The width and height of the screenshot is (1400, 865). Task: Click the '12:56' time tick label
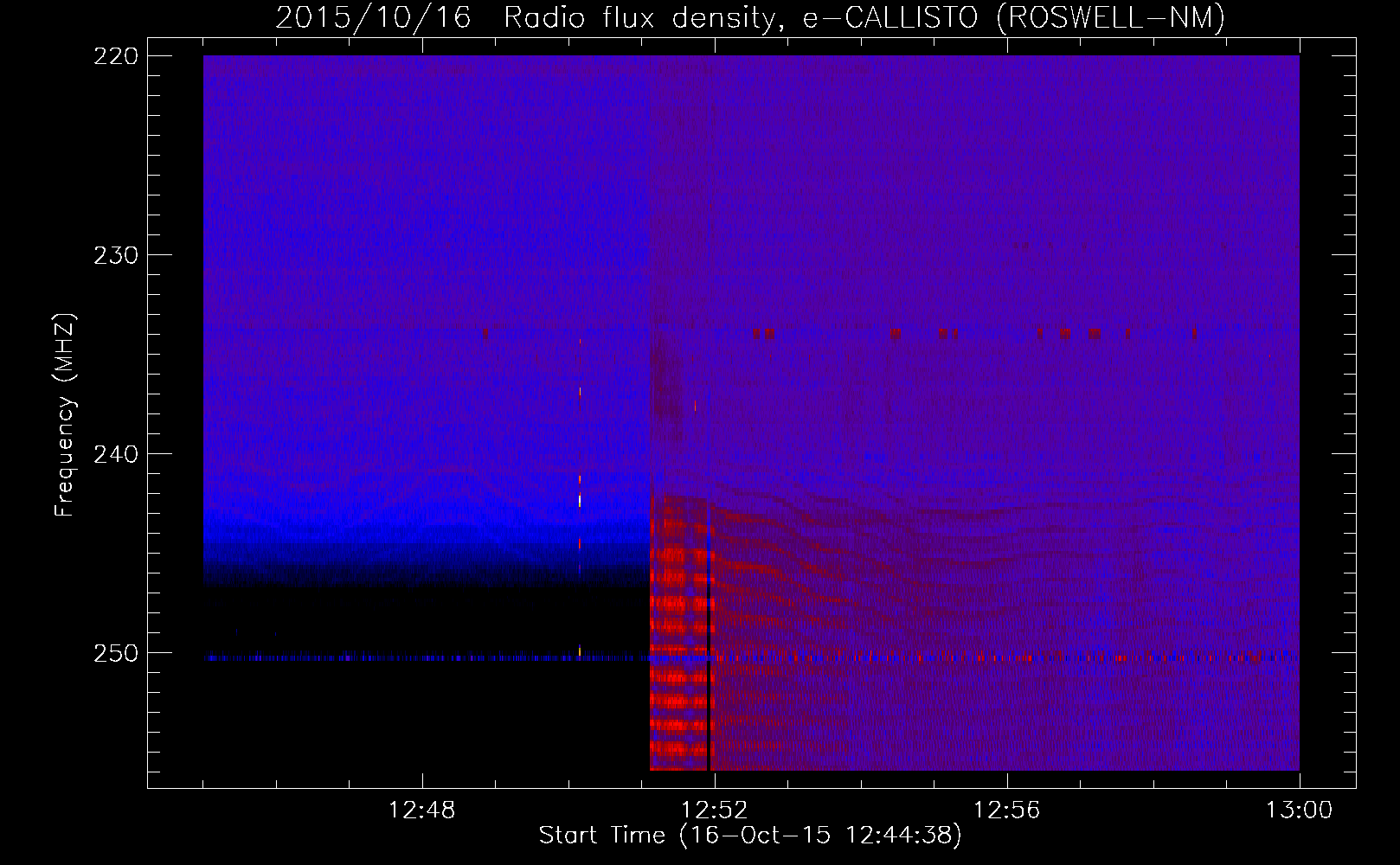pos(1006,810)
